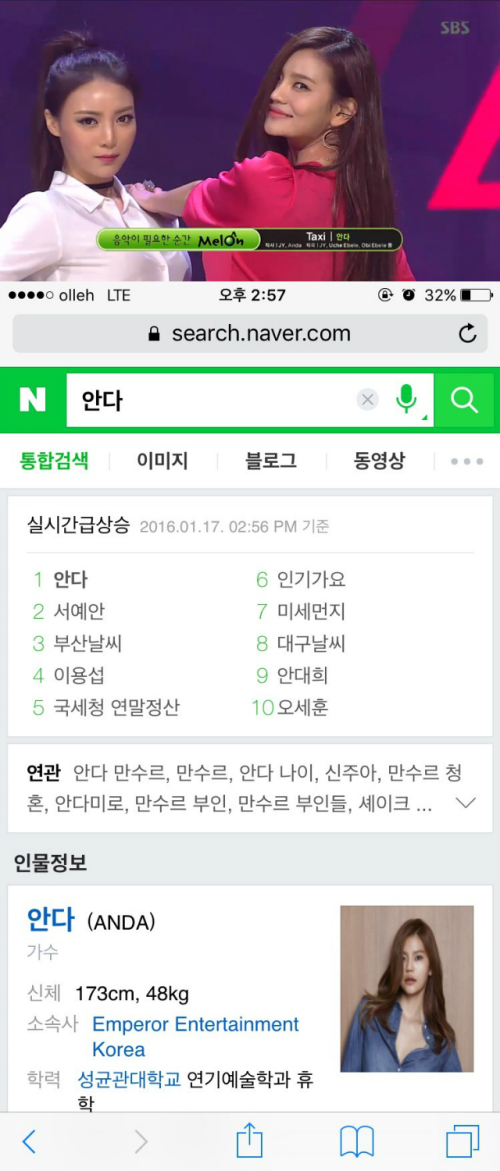
Task: Select trending keyword 서예안
Action: pos(79,612)
